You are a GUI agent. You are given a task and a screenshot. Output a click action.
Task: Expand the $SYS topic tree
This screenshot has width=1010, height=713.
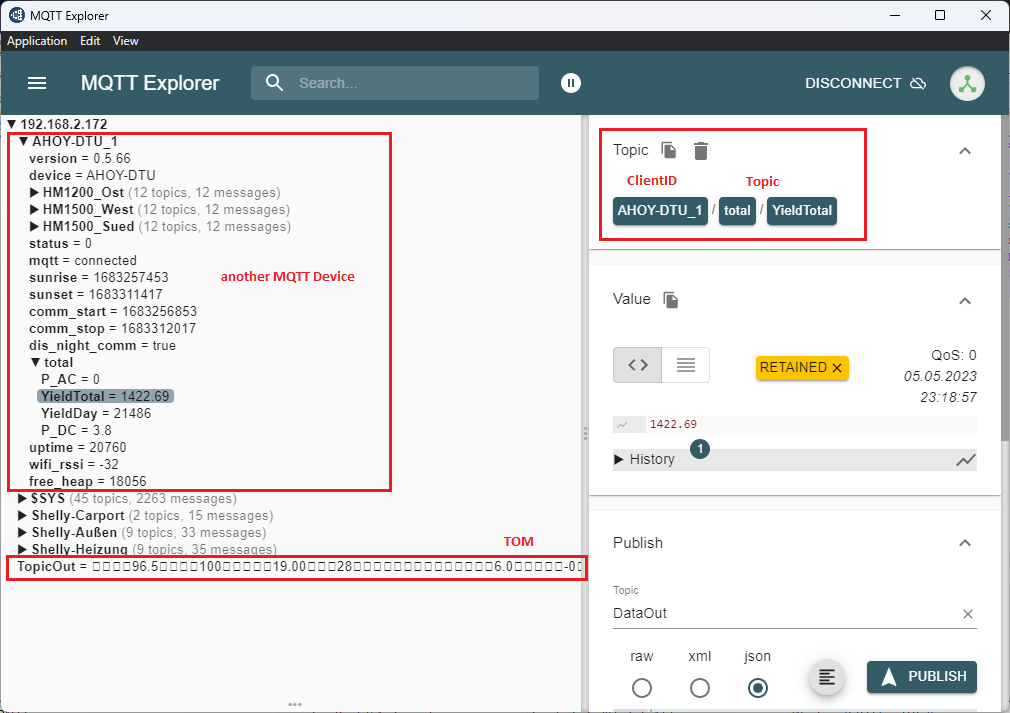click(x=23, y=499)
